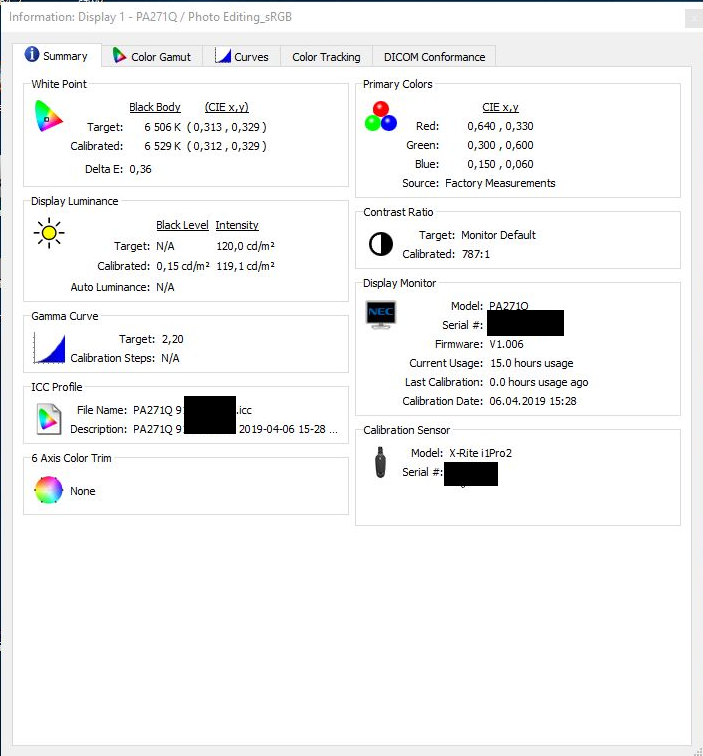Click the ICC Profile document icon
This screenshot has width=703, height=756.
tap(49, 418)
